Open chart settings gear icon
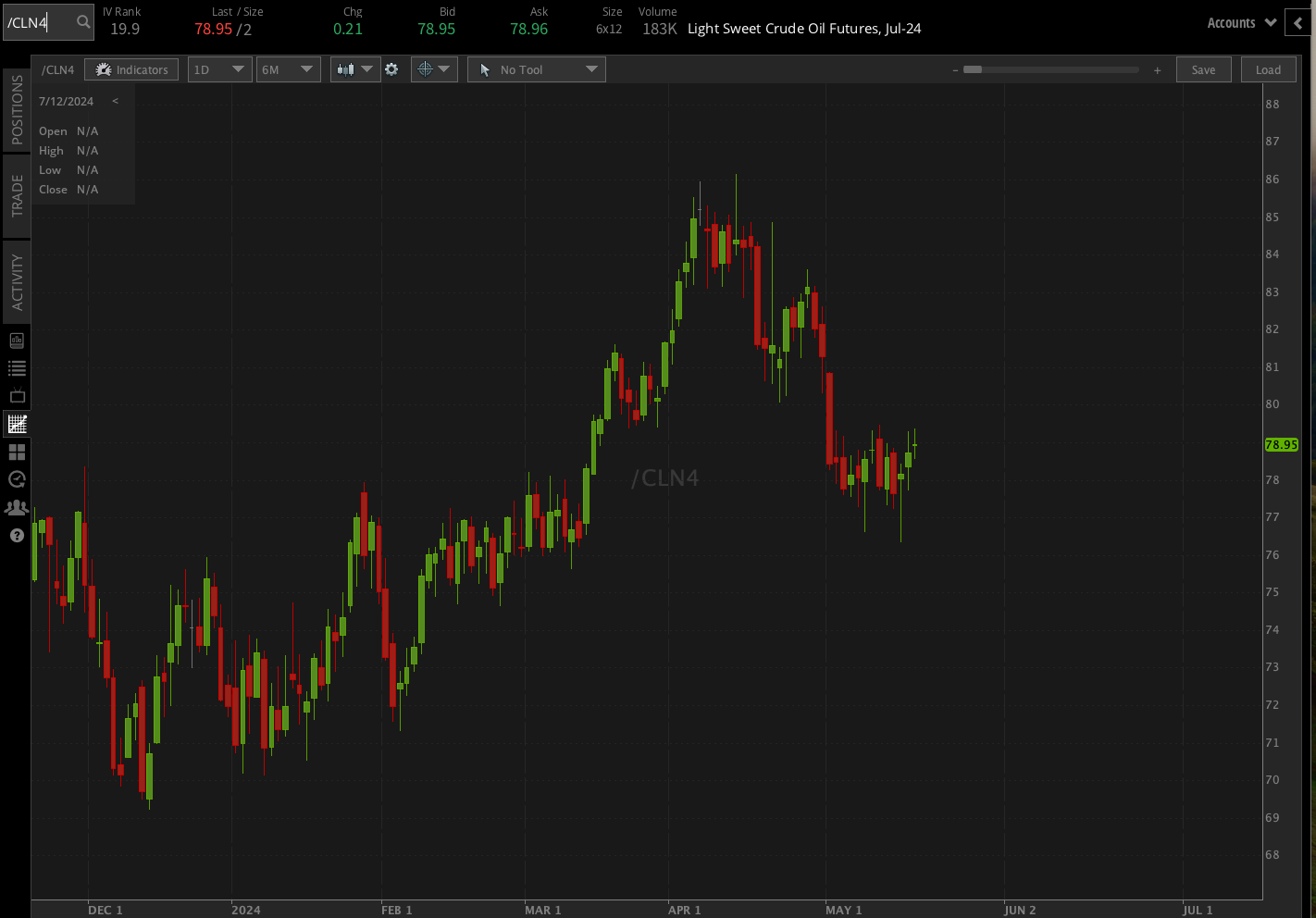Screen dimensions: 1316x918 click(391, 69)
